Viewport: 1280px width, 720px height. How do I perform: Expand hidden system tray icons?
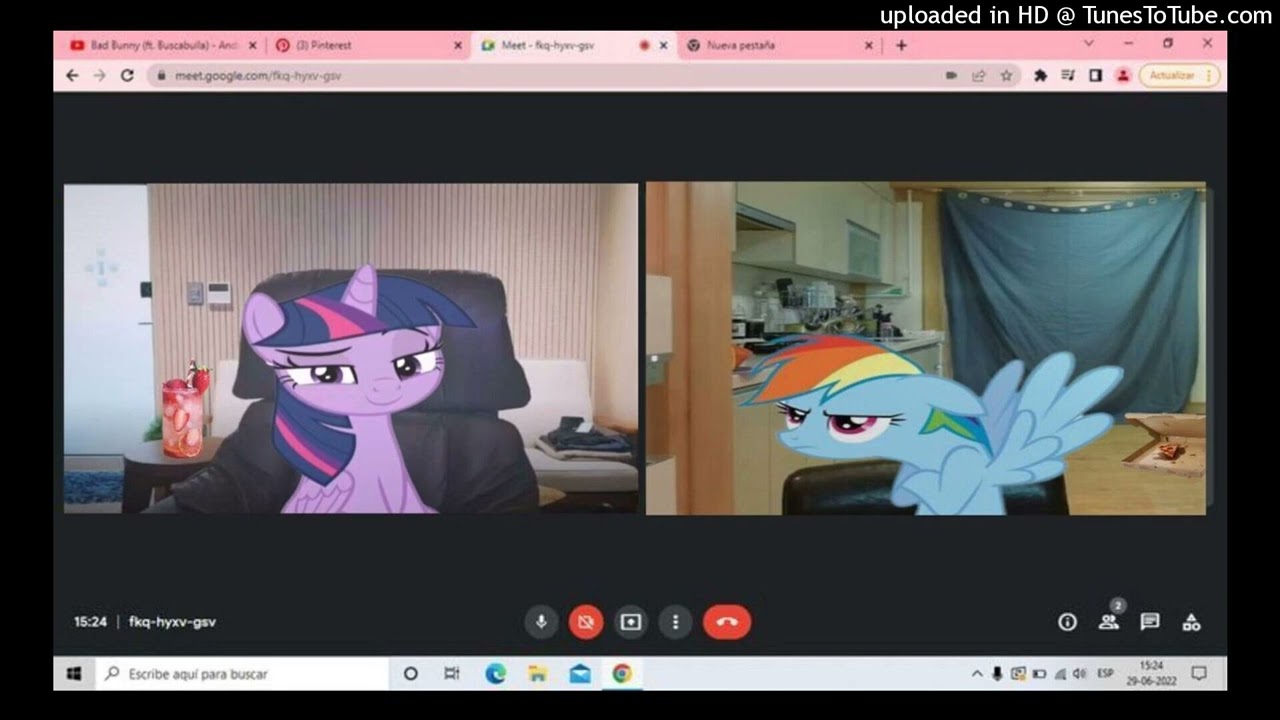coord(977,674)
